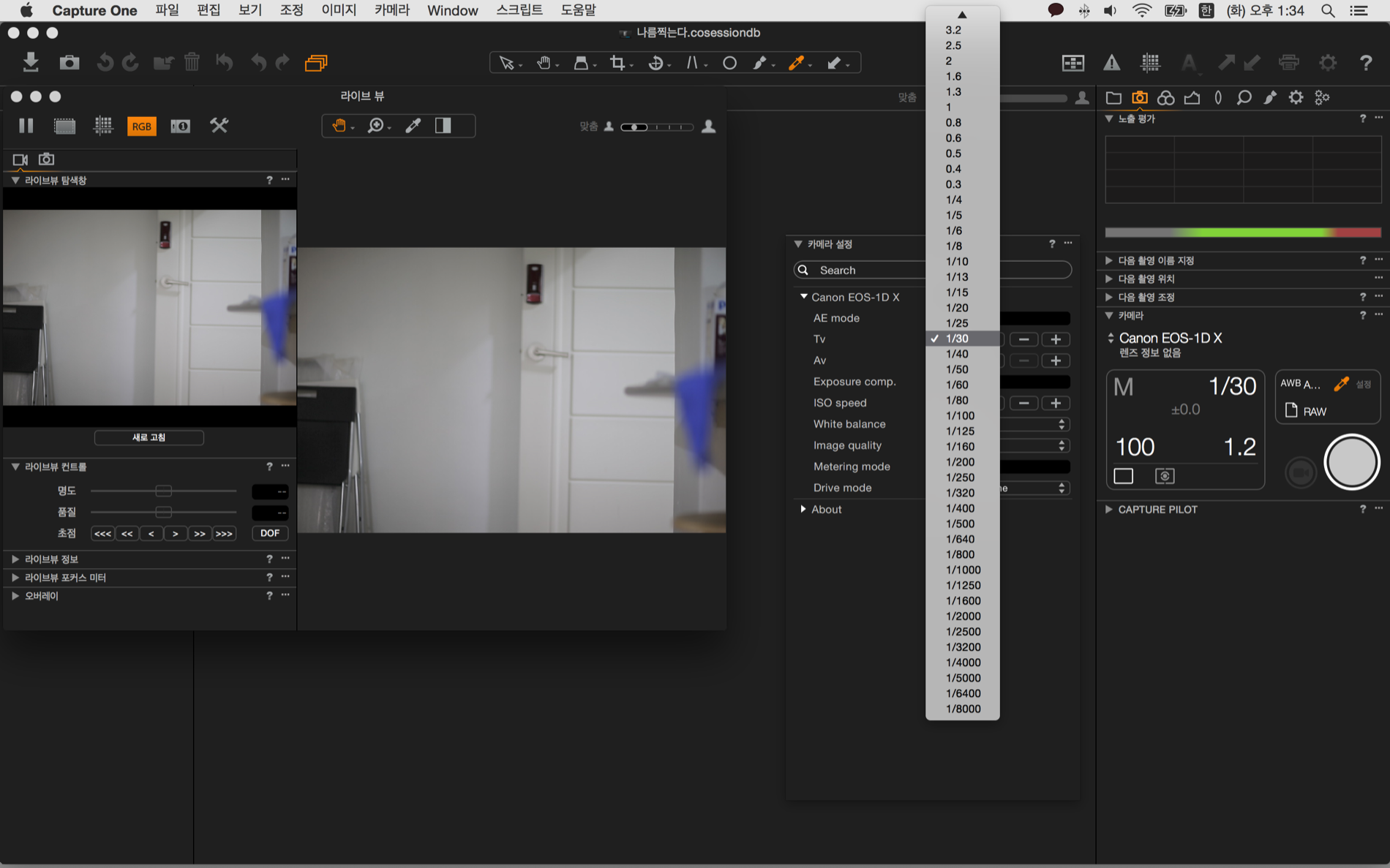This screenshot has width=1390, height=868.
Task: Click the camera capture icon in toolbar
Action: tap(69, 62)
